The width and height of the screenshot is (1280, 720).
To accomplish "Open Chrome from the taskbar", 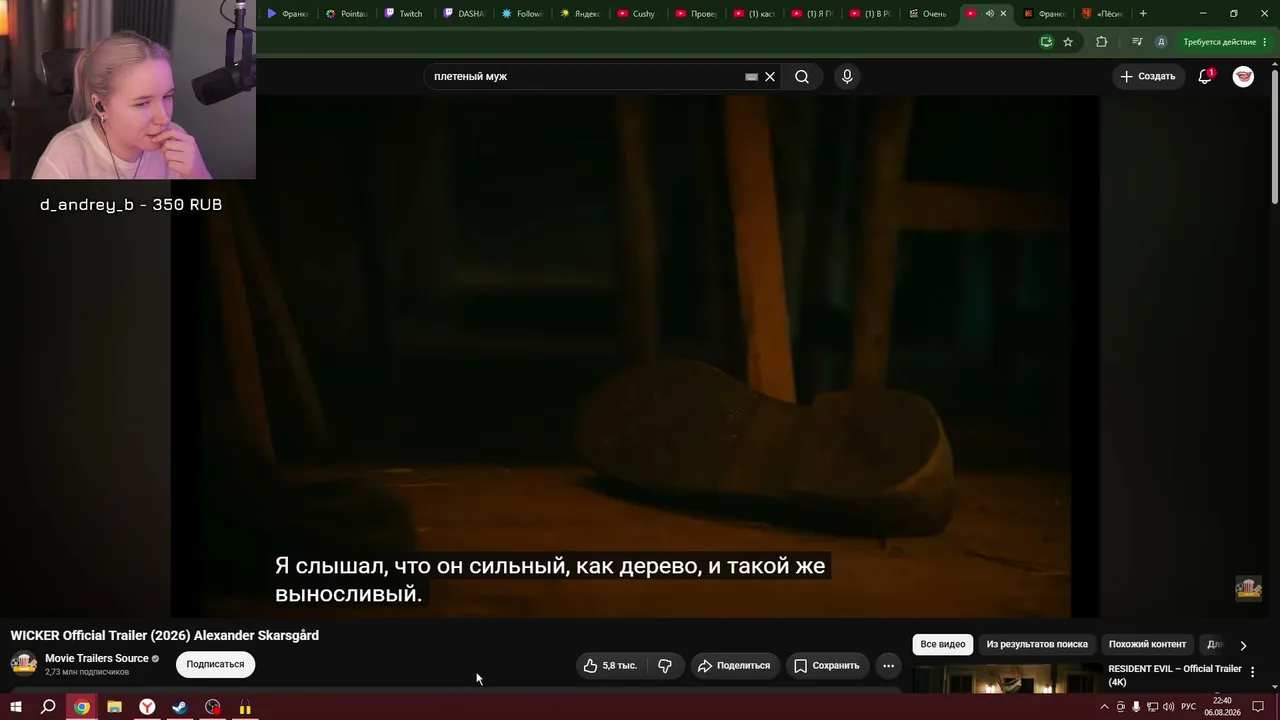I will [x=82, y=707].
